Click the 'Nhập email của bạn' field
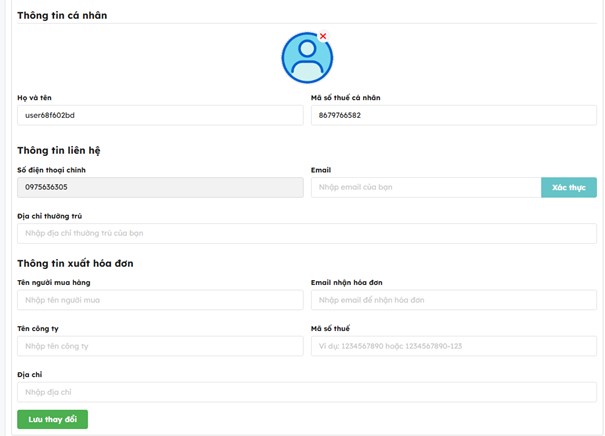The width and height of the screenshot is (605, 436). (425, 187)
